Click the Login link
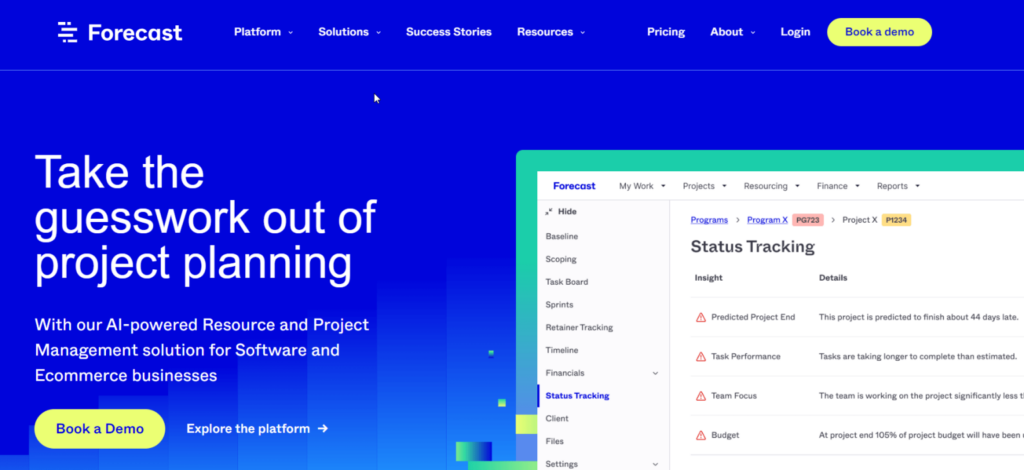 795,32
